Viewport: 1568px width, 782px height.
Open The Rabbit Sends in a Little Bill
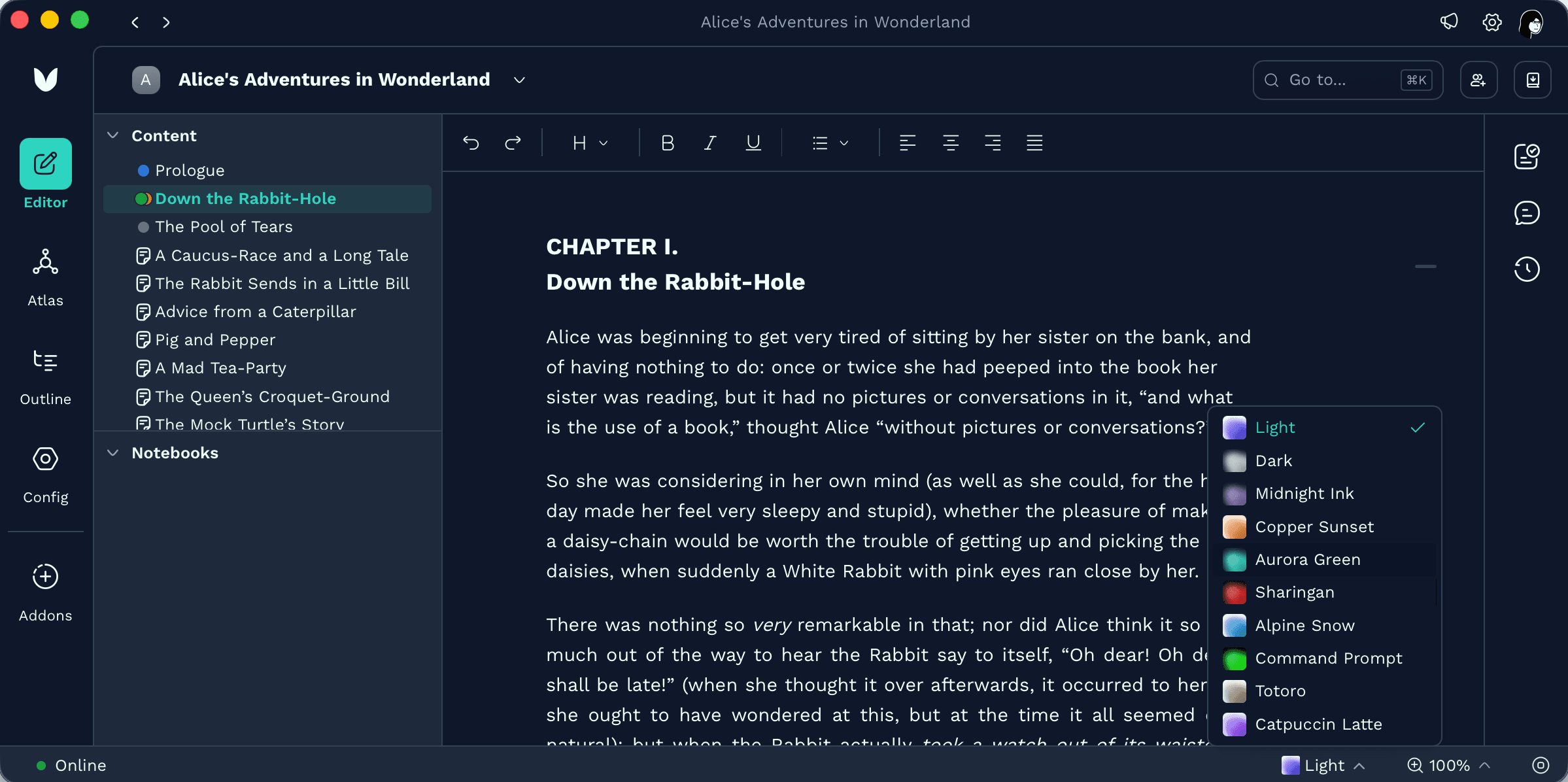coord(267,284)
